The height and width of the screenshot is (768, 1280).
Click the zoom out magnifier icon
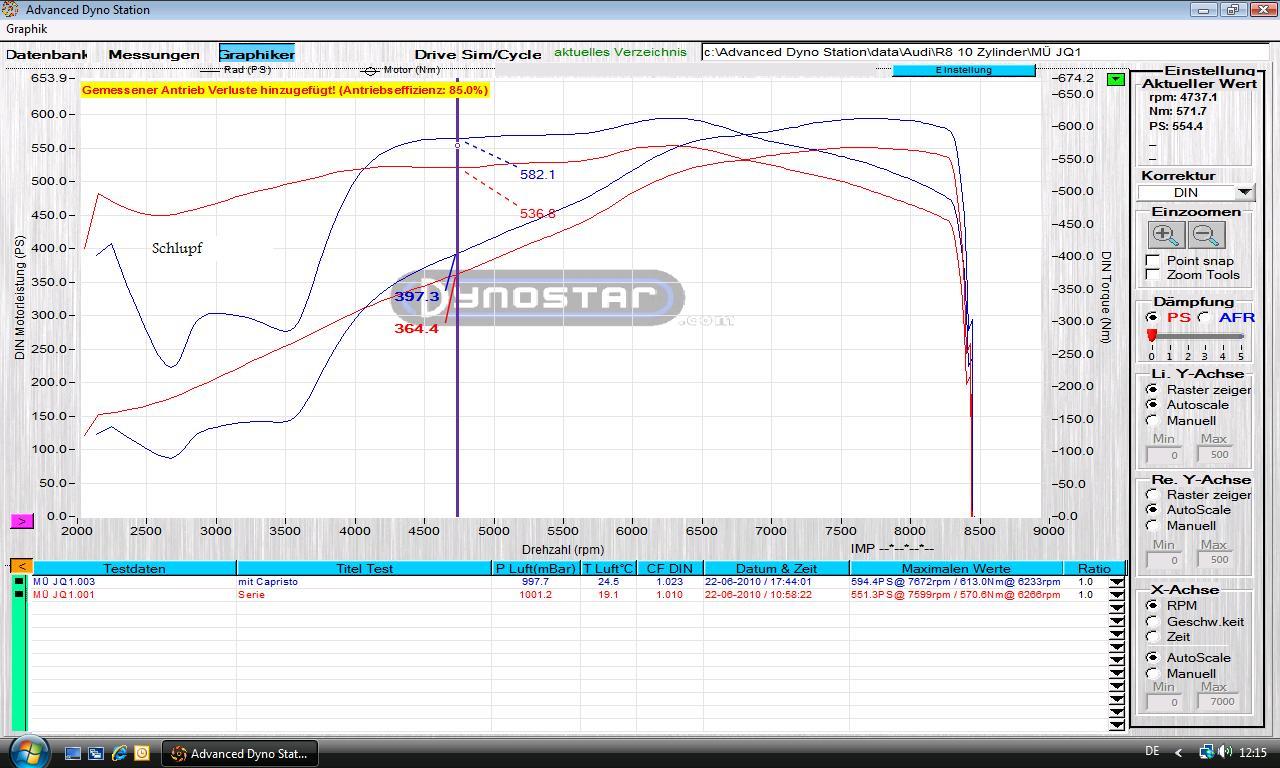pos(1206,235)
